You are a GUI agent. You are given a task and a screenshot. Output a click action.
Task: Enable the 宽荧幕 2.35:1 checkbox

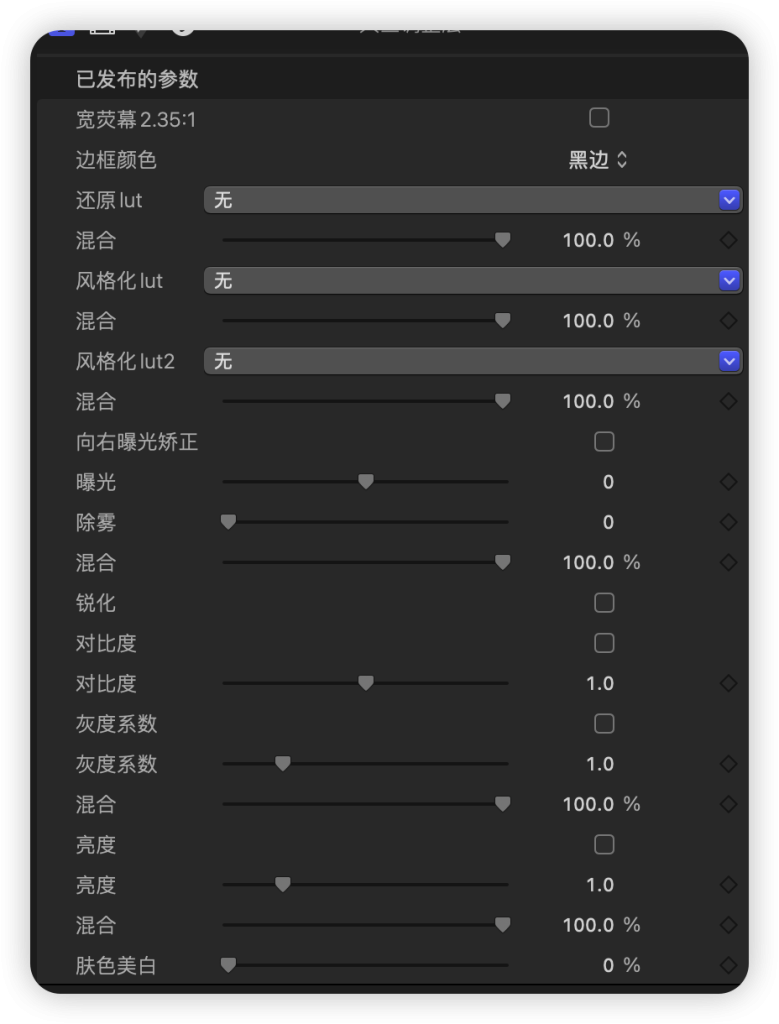pyautogui.click(x=599, y=118)
